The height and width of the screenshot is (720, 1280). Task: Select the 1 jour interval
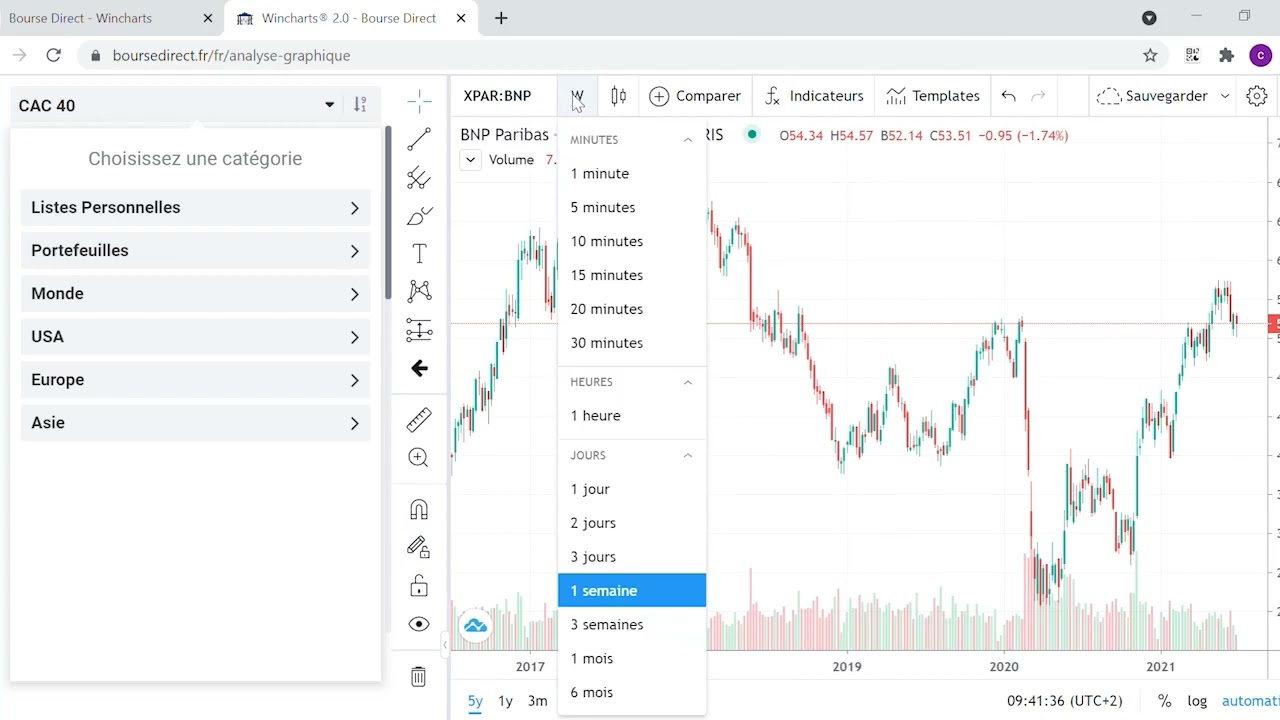(x=632, y=489)
